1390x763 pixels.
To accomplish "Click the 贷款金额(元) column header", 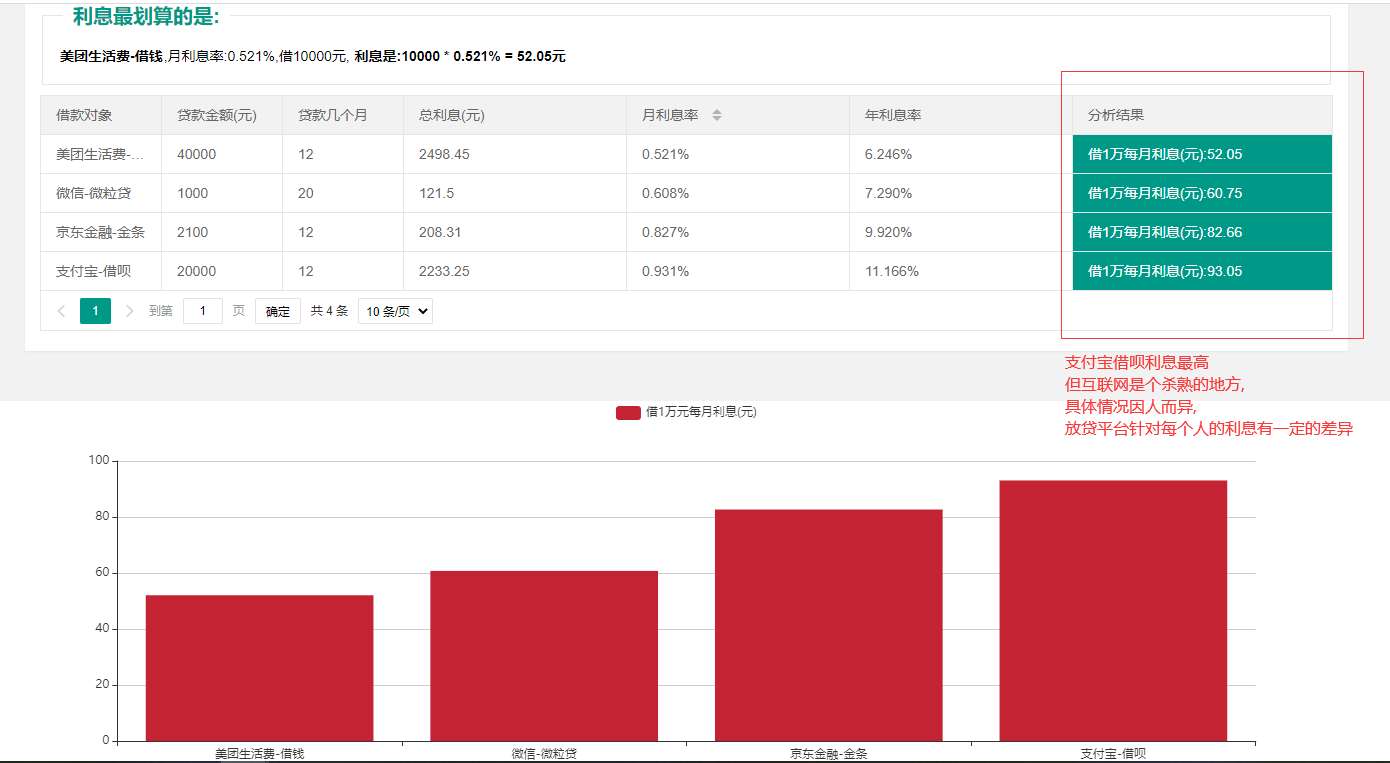I will point(222,115).
